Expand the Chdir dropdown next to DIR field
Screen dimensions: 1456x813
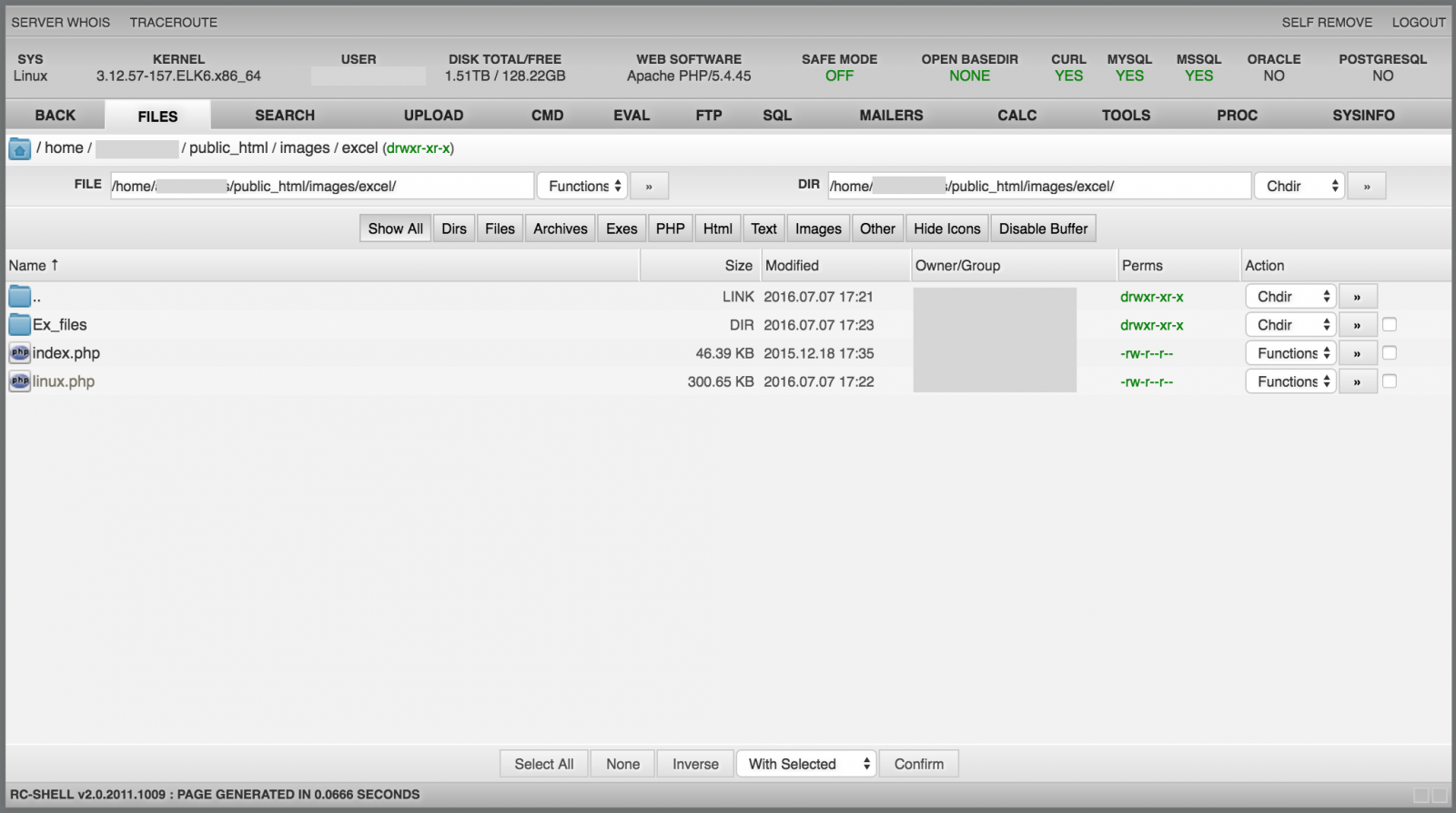[x=1299, y=187]
